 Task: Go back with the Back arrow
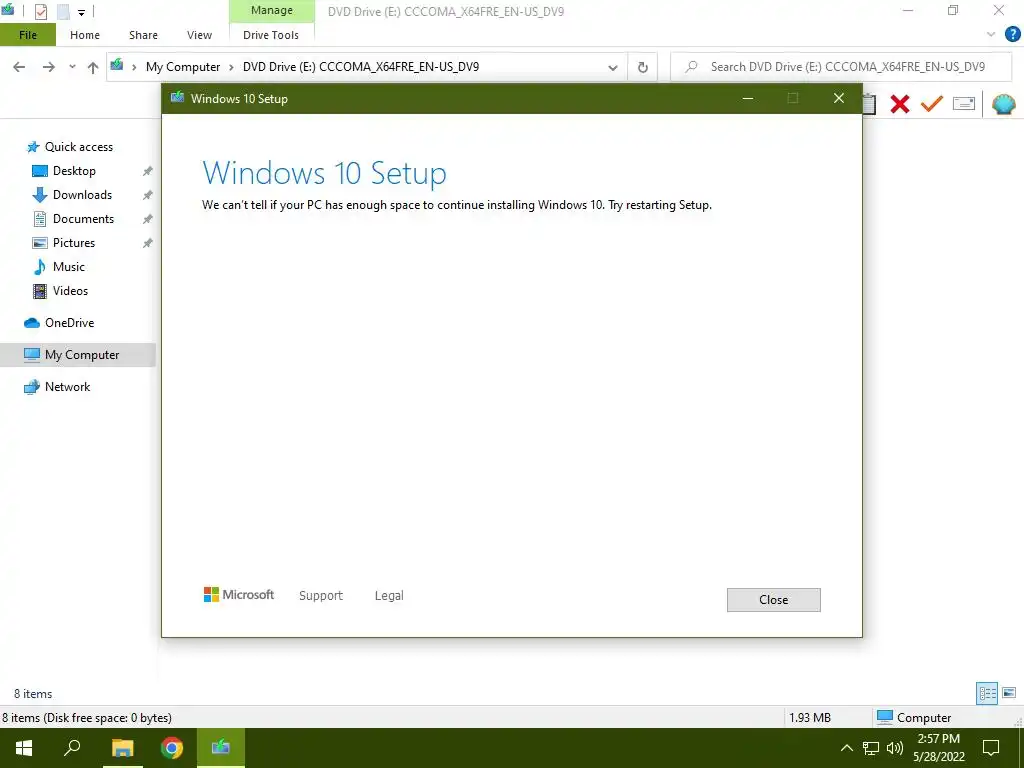click(x=20, y=67)
